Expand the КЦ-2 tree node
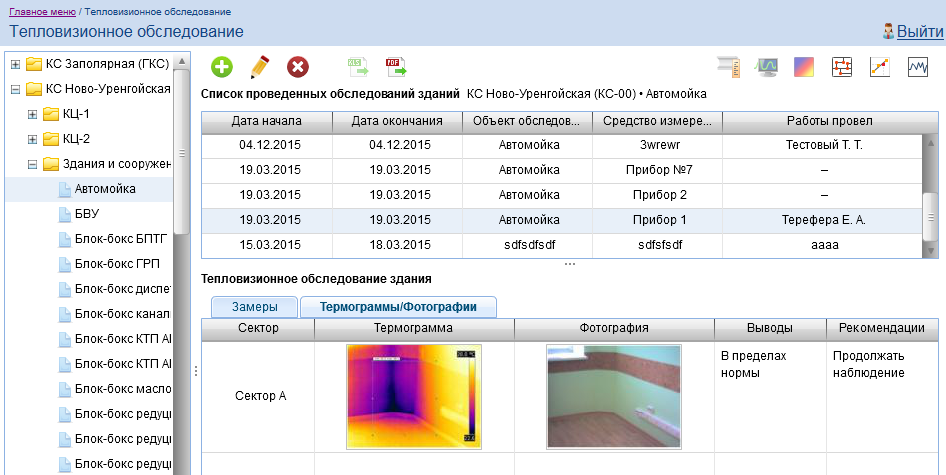Viewport: 946px width, 475px height. coord(33,139)
